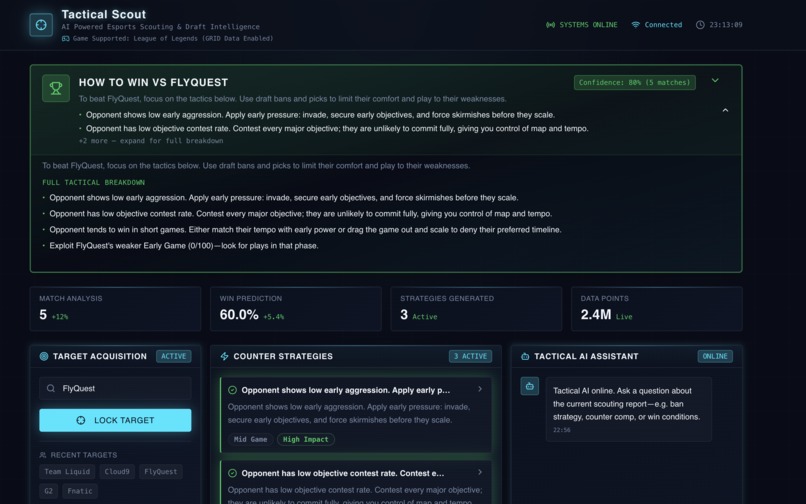Click the search magnifier icon in target field
Screen dimensions: 806x504
[x=50, y=388]
